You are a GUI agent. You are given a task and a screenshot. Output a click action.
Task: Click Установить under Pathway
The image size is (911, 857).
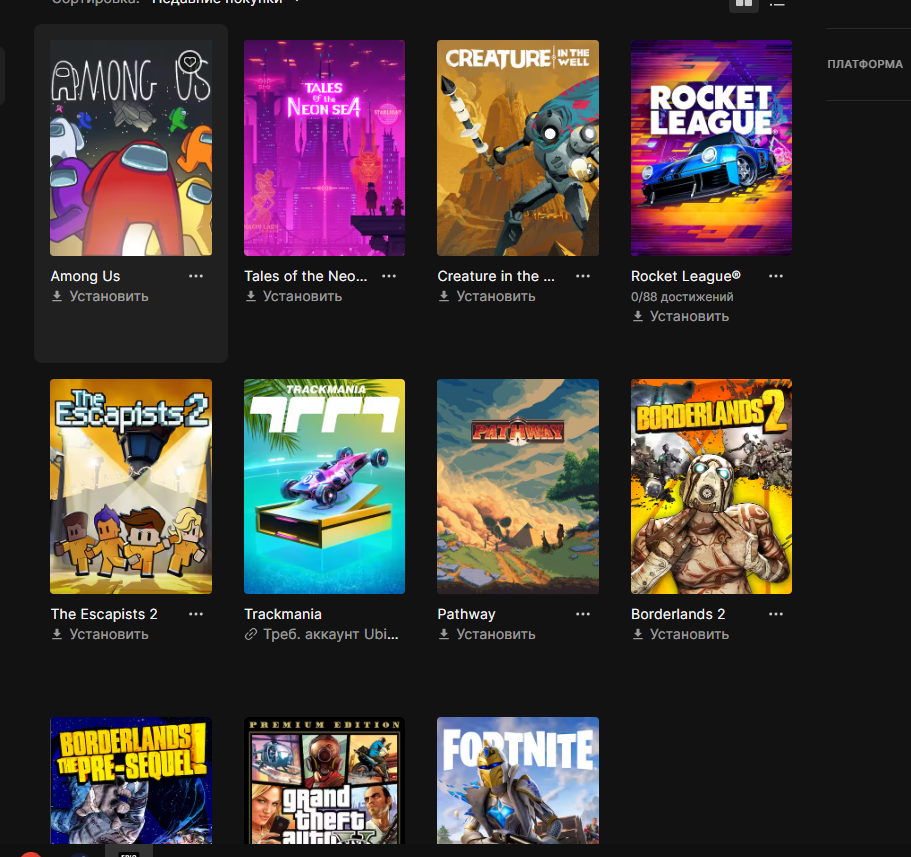(x=487, y=634)
